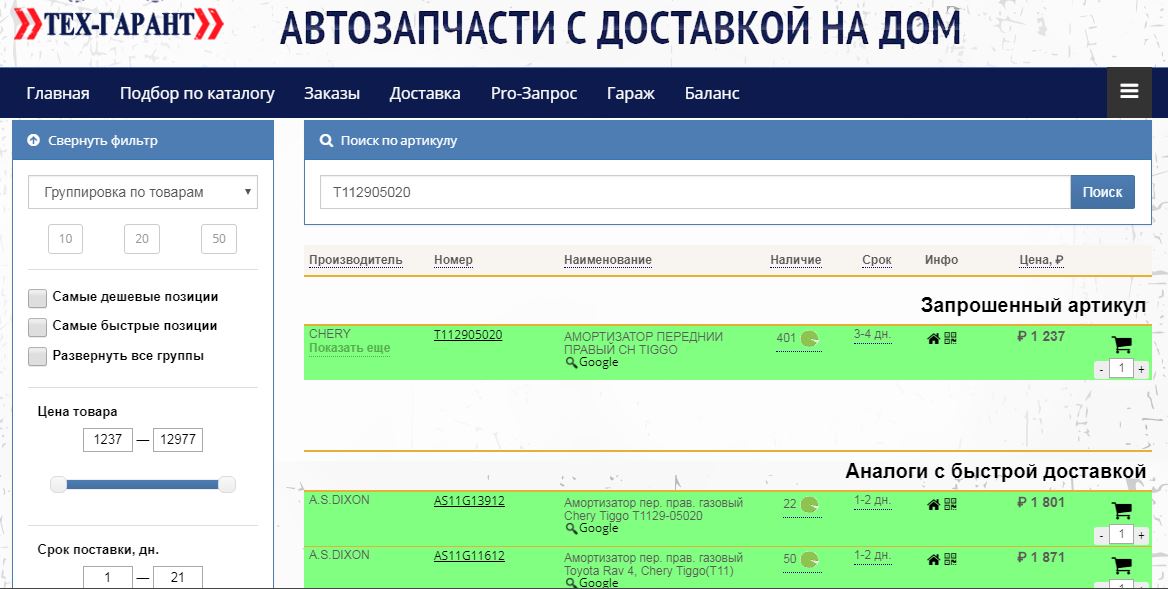
Task: Click home icon in AS11G11612 row
Action: pyautogui.click(x=933, y=560)
